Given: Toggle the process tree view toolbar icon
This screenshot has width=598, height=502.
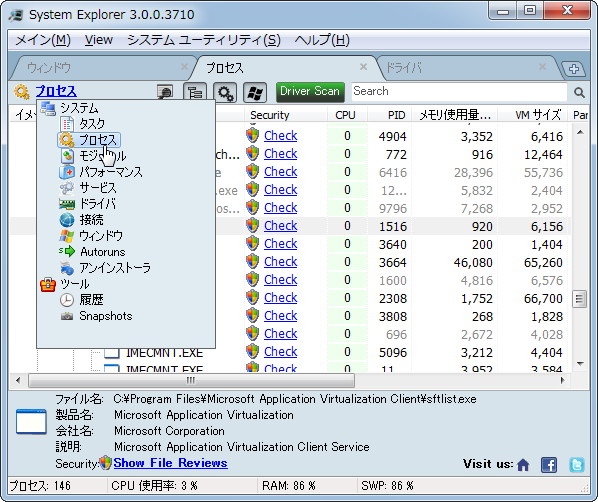Looking at the screenshot, I should click(x=195, y=93).
